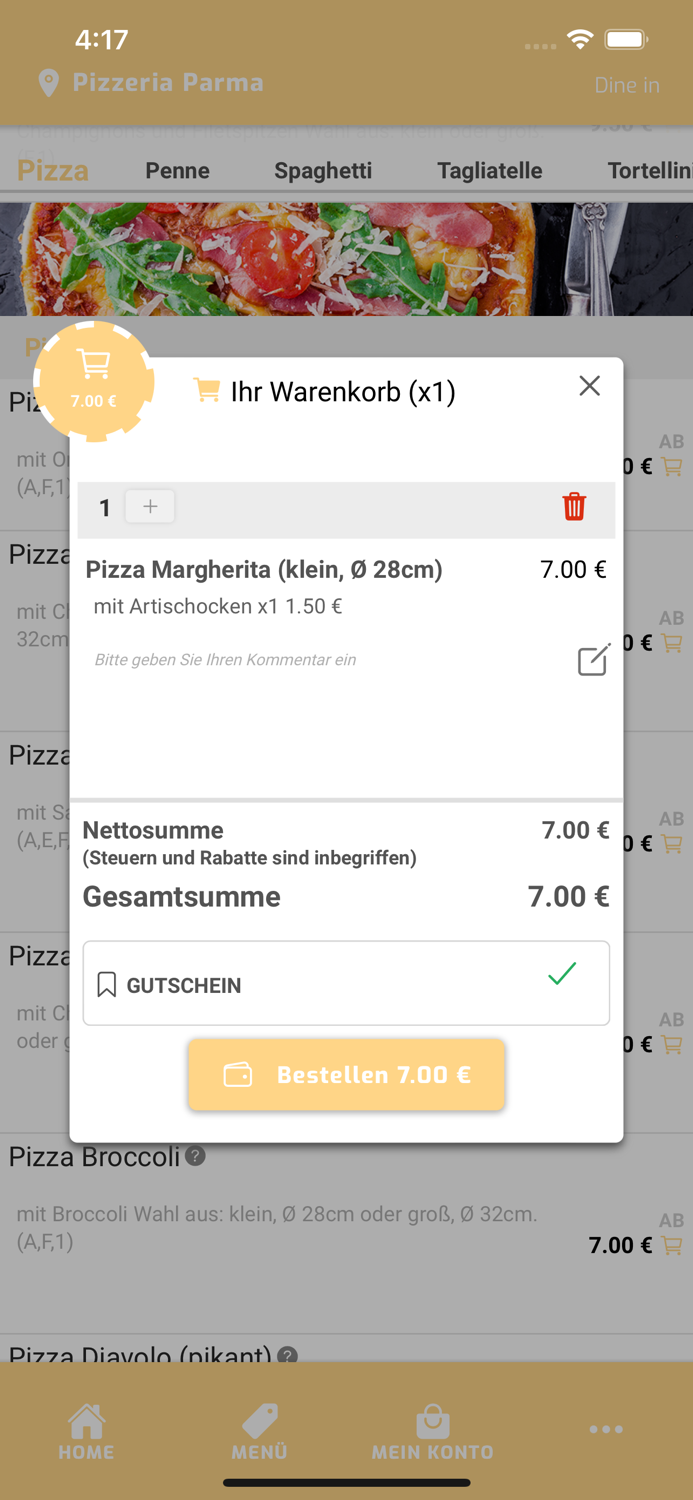Open the help tooltip beside Pizza Broccoli

194,1157
